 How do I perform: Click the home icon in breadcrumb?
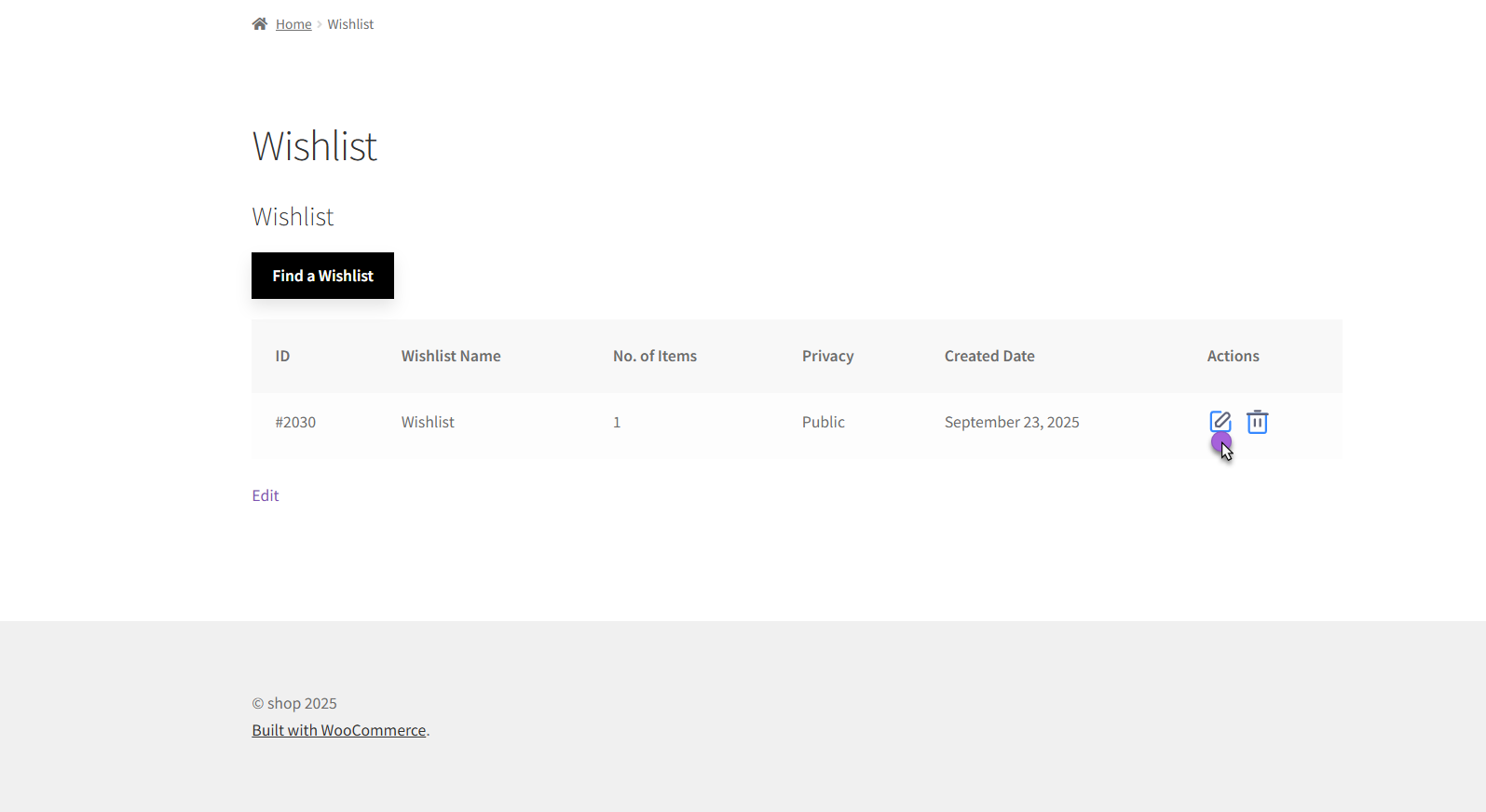(260, 24)
